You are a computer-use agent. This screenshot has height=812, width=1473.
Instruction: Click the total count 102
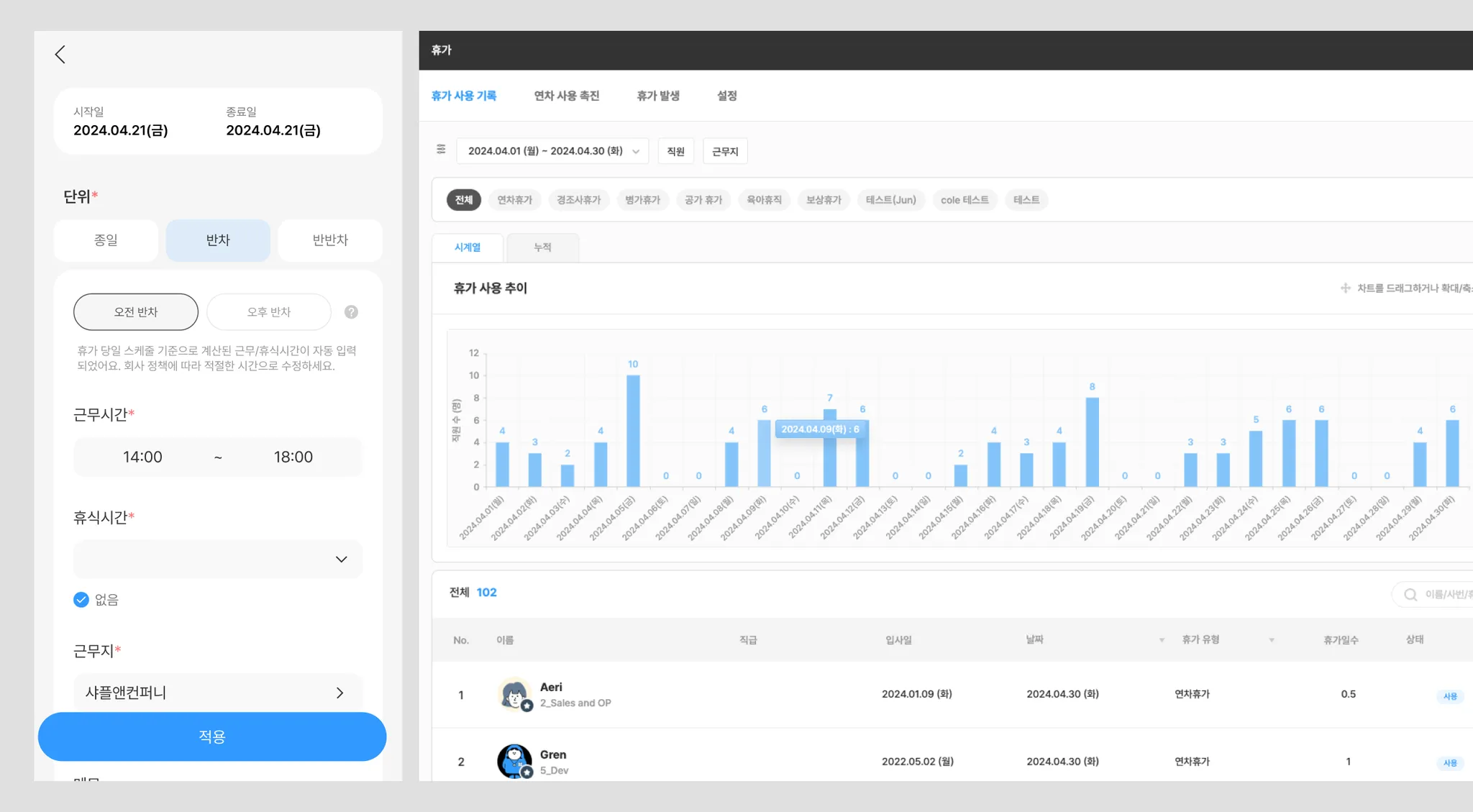(487, 593)
